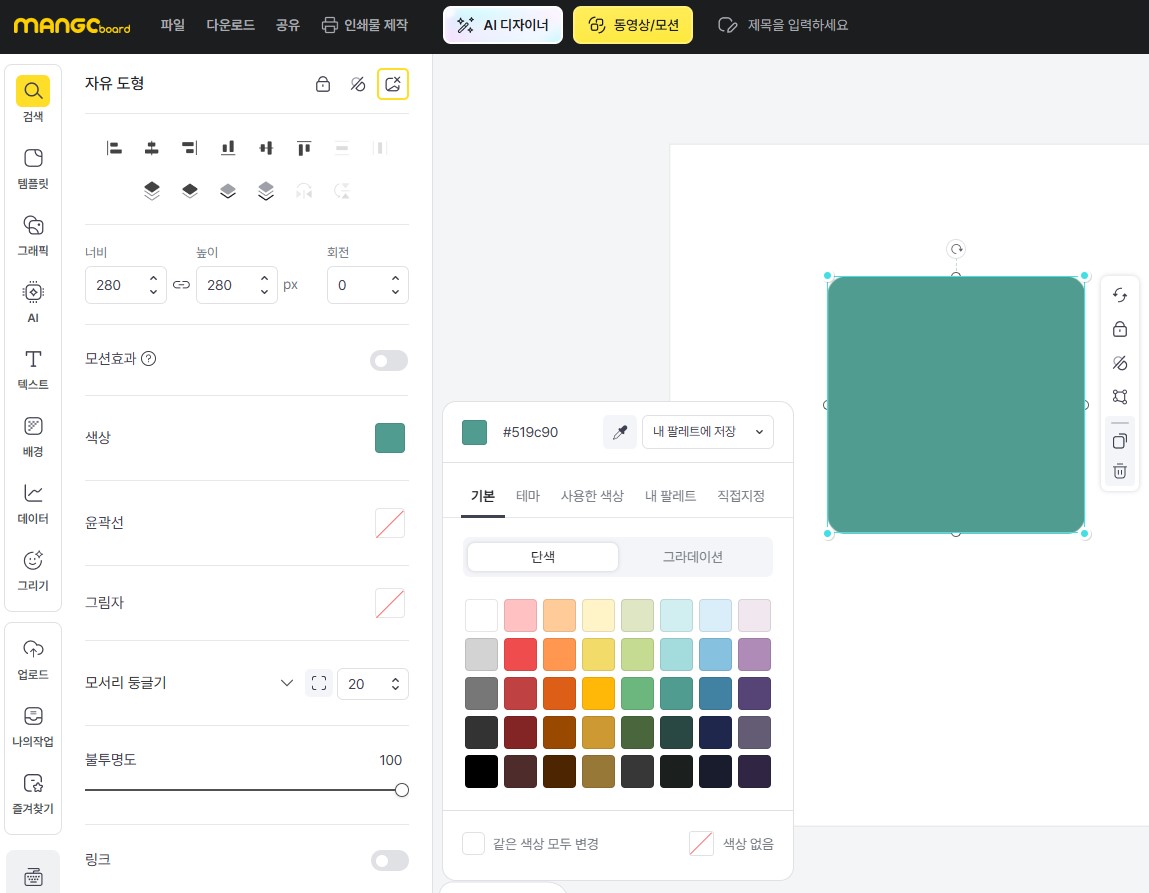This screenshot has height=893, width=1149.
Task: Click the 인쇄물 제작 button
Action: 364,25
